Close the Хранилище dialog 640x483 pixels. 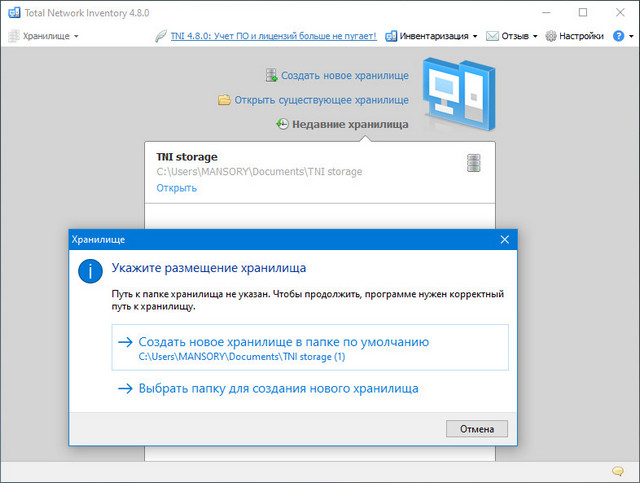tap(505, 240)
